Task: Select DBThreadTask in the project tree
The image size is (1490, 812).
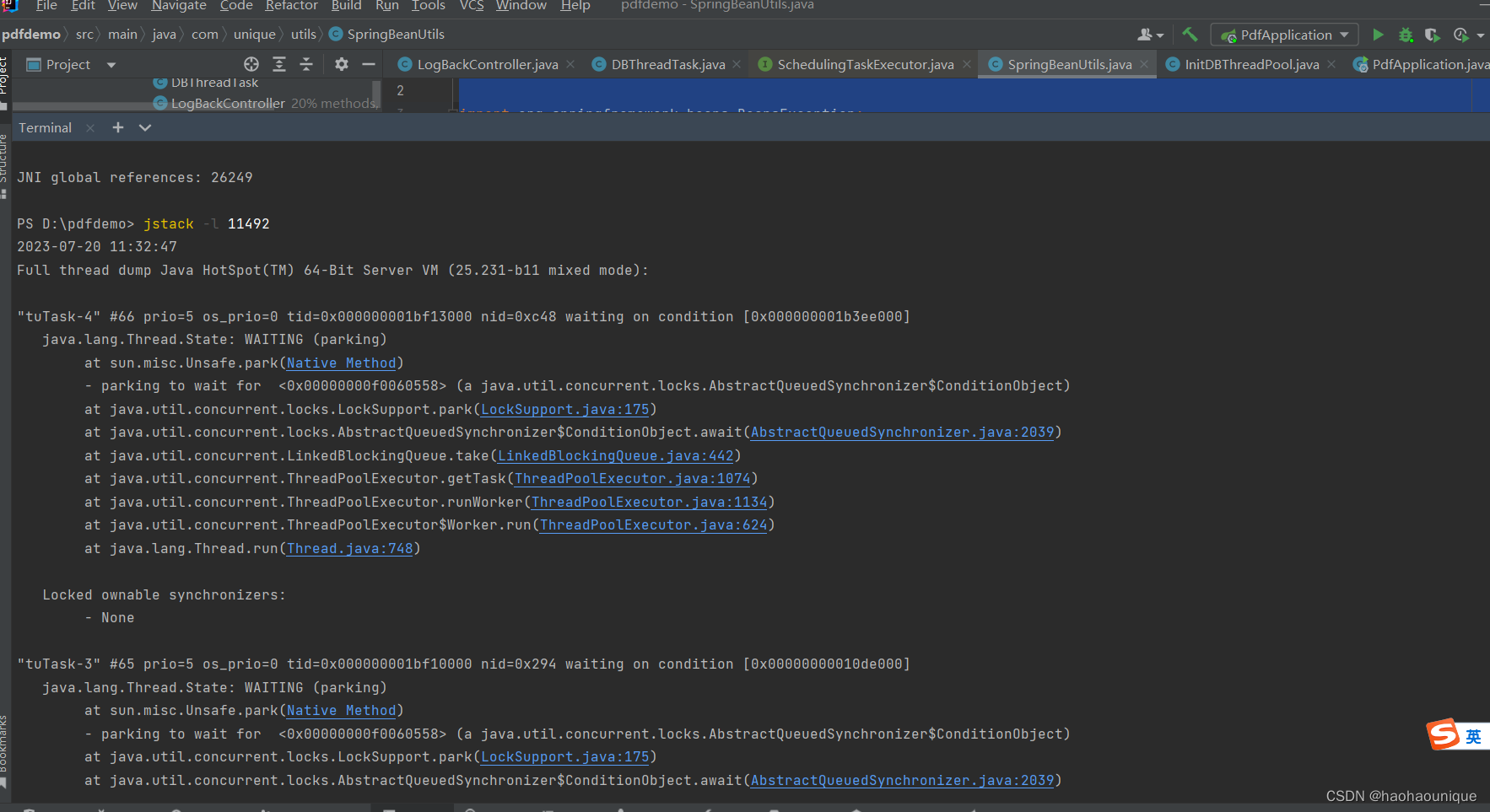Action: click(206, 83)
